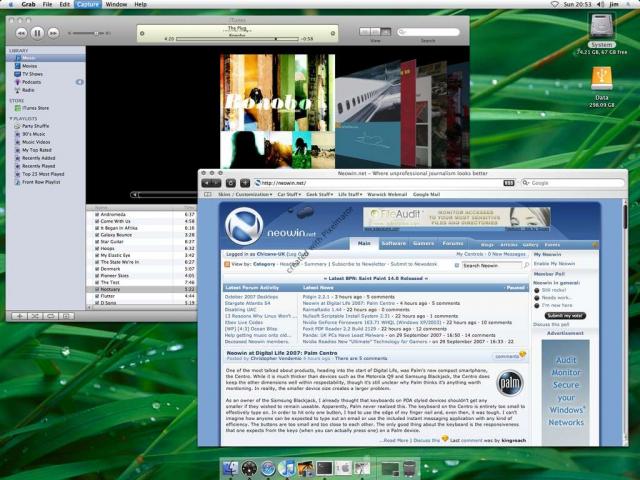
Task: Open Front Row Playlist
Action: [41, 182]
